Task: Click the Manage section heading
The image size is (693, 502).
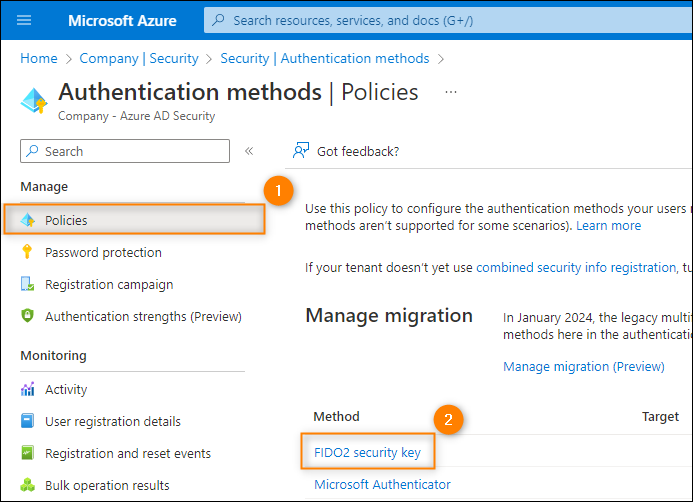Action: [x=44, y=186]
